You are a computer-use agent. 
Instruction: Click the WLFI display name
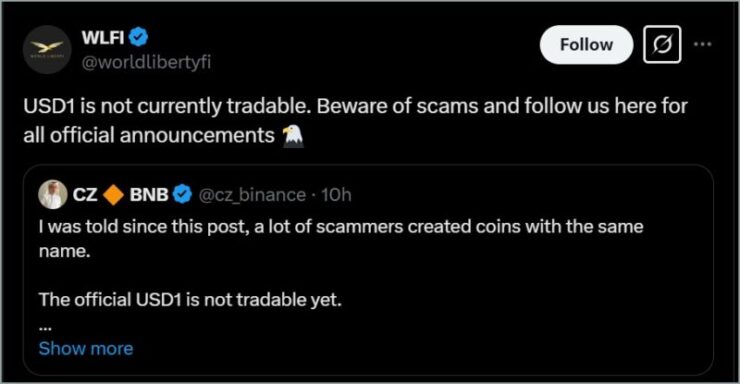(x=103, y=37)
